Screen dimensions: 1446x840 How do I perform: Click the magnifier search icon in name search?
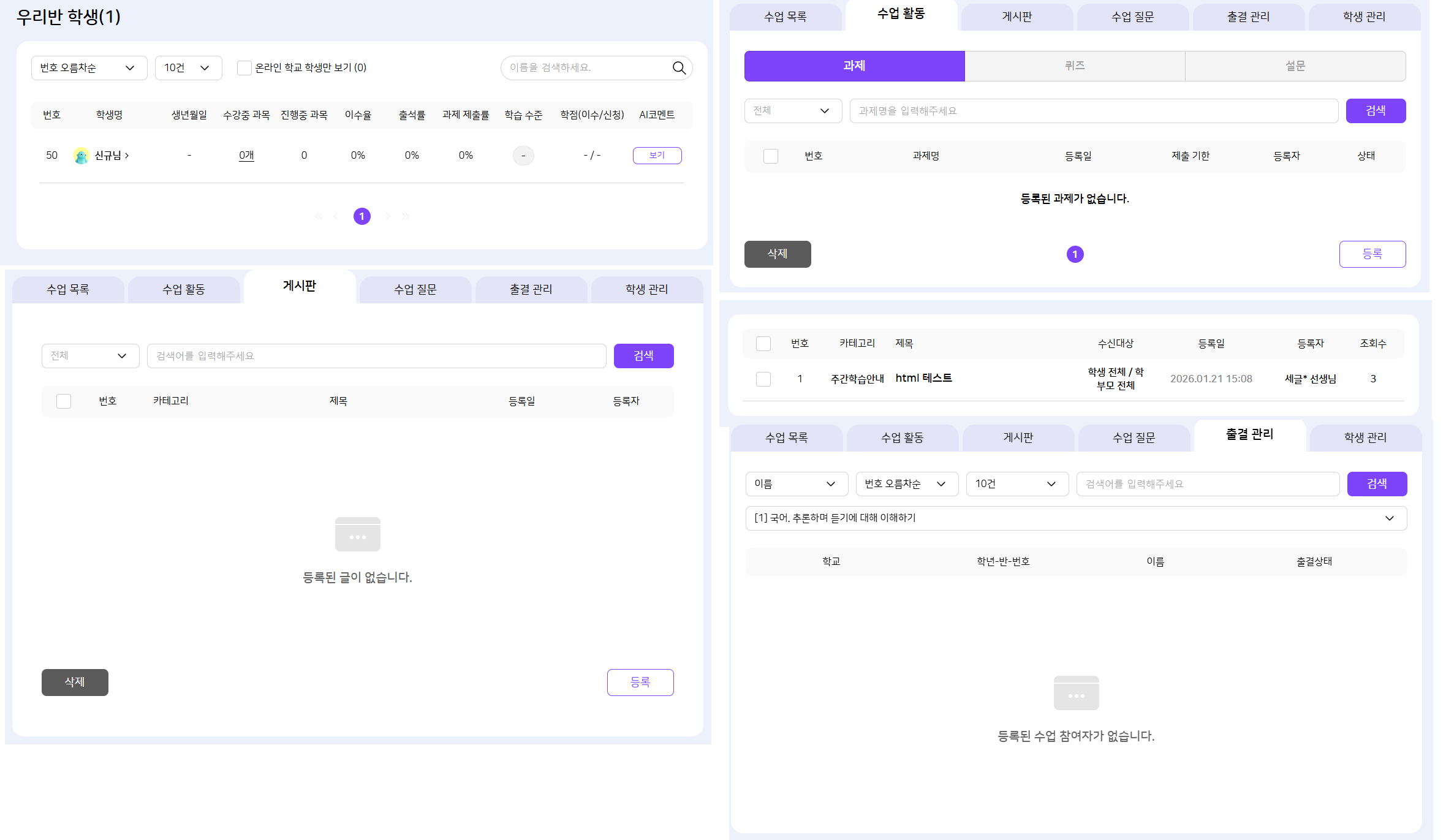click(679, 68)
